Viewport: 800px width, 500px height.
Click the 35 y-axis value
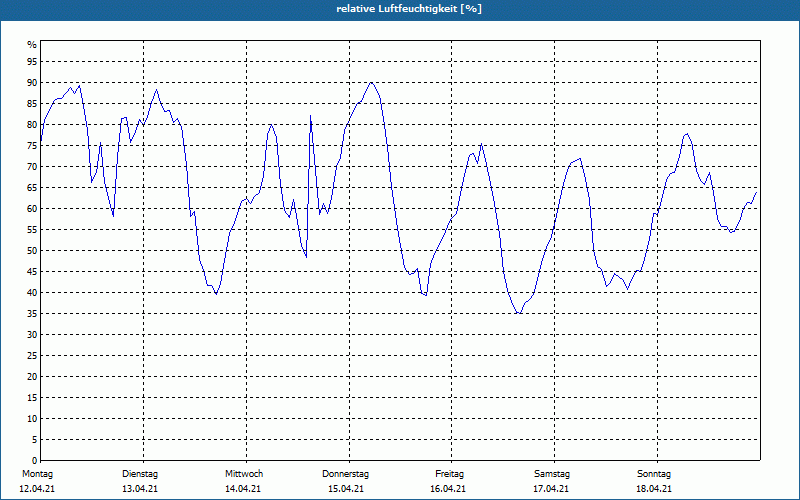[32, 314]
